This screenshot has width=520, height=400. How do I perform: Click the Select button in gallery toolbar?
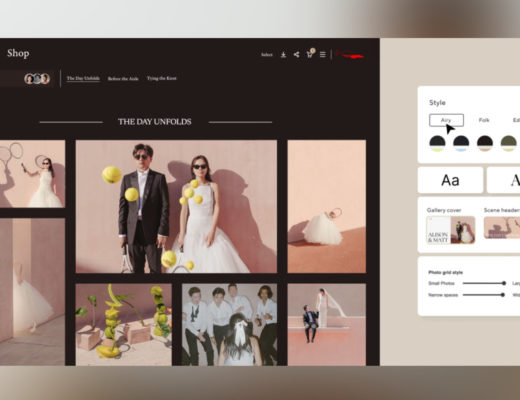pos(267,55)
